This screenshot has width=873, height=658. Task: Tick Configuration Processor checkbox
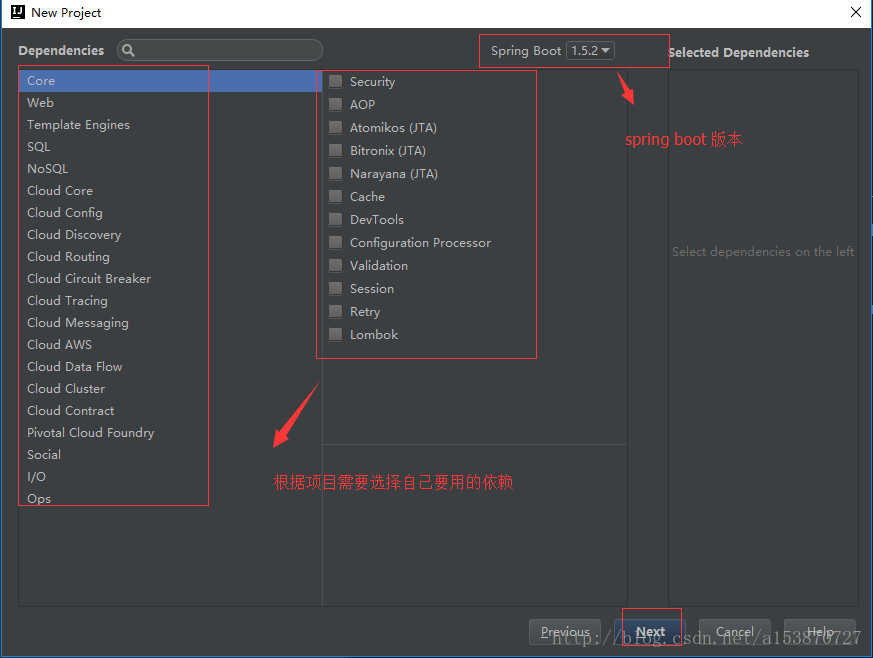[x=335, y=243]
